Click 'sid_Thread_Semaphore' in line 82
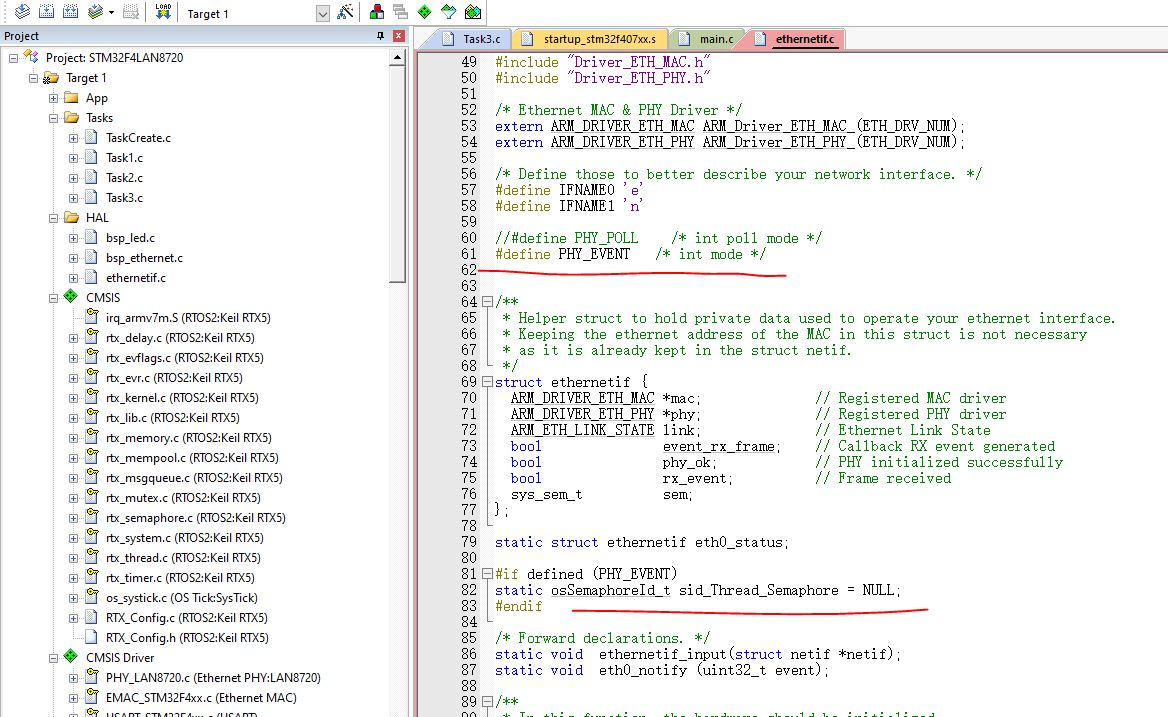 (x=758, y=590)
